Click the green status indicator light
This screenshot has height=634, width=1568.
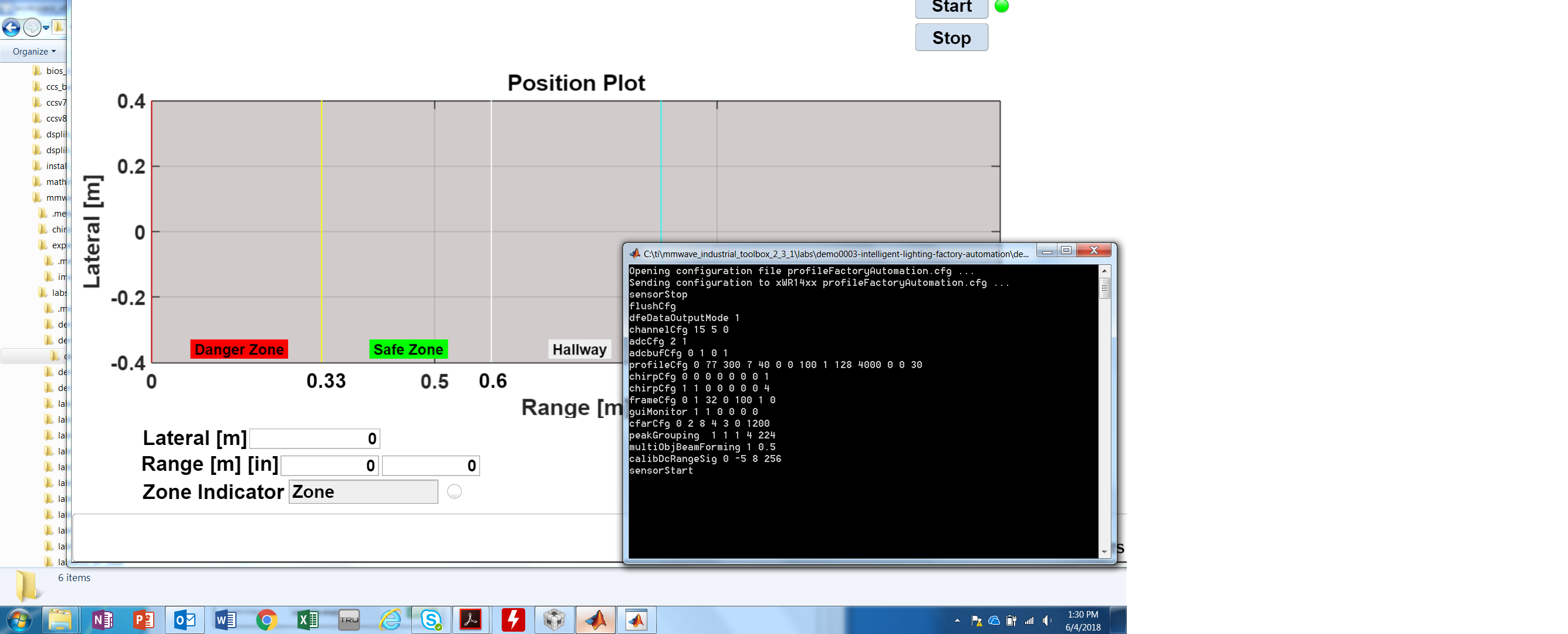(1001, 6)
